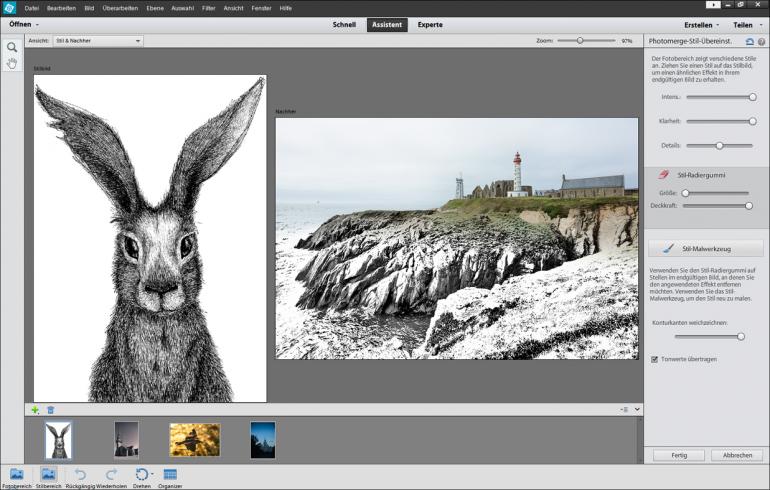Open the Datei menu

tap(31, 8)
